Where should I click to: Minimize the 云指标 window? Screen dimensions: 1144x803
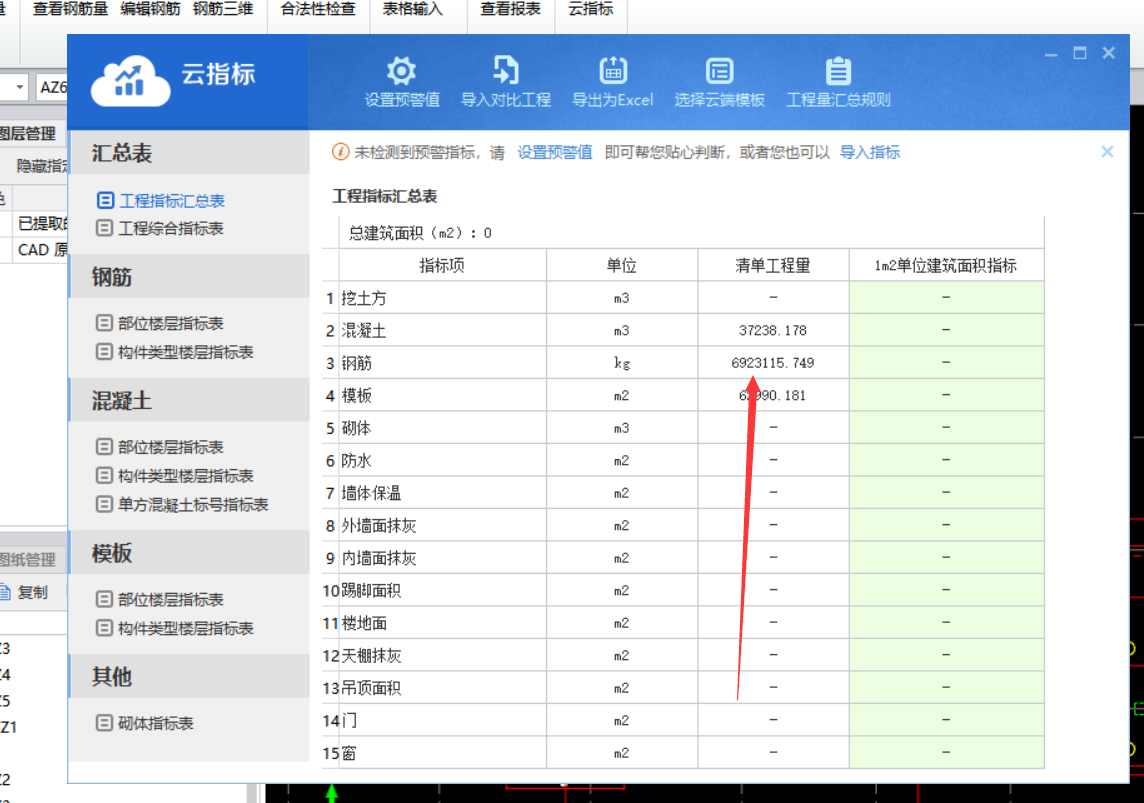(1051, 54)
